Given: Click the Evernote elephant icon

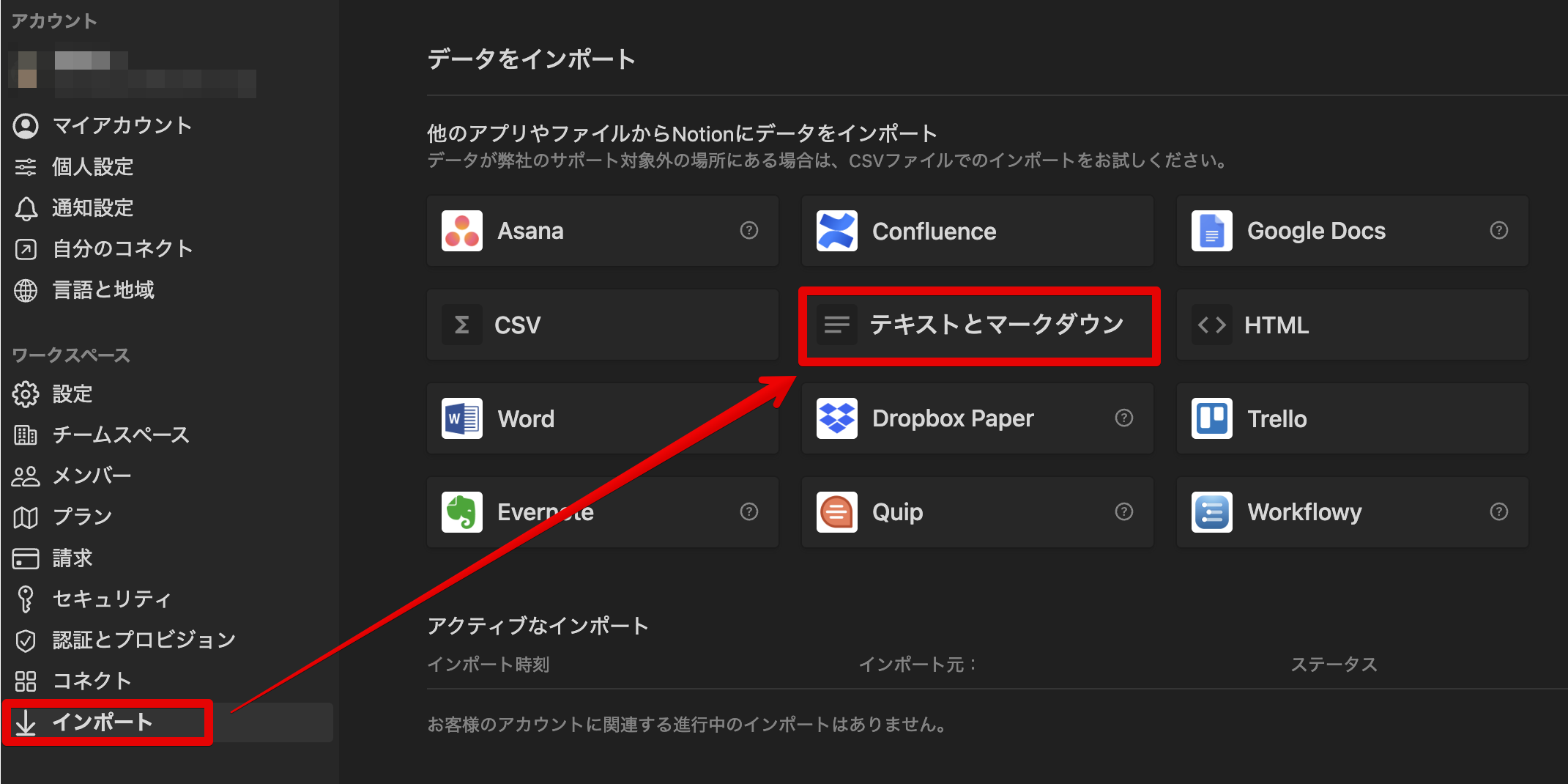Looking at the screenshot, I should click(461, 512).
